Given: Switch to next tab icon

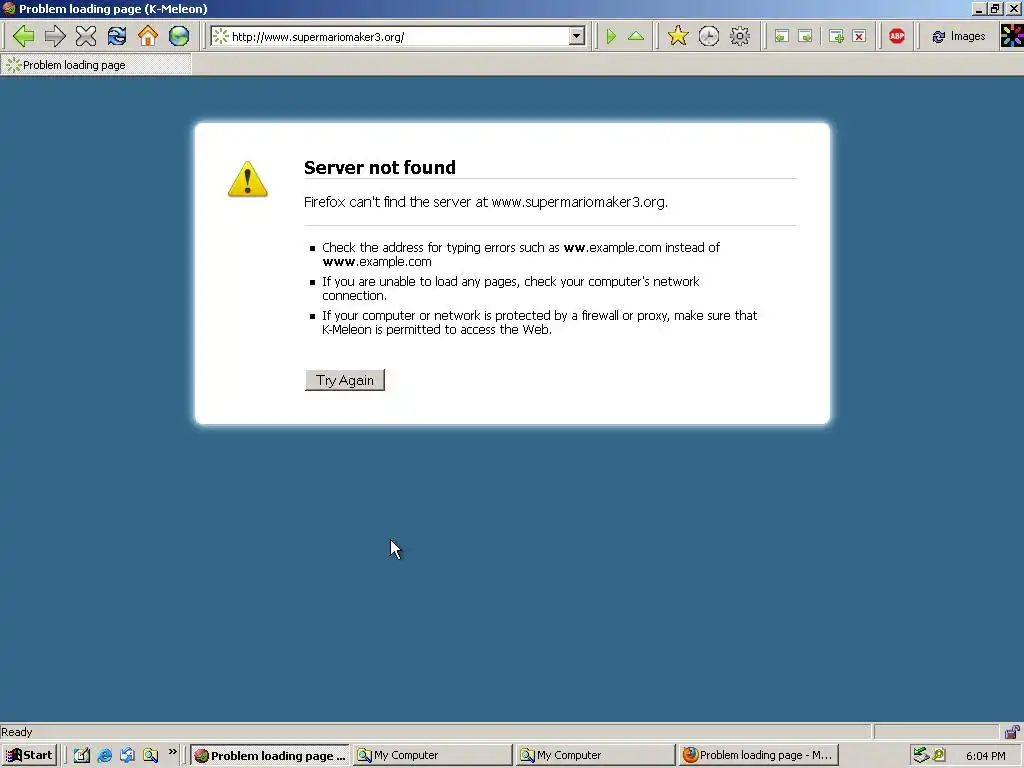Looking at the screenshot, I should 805,37.
